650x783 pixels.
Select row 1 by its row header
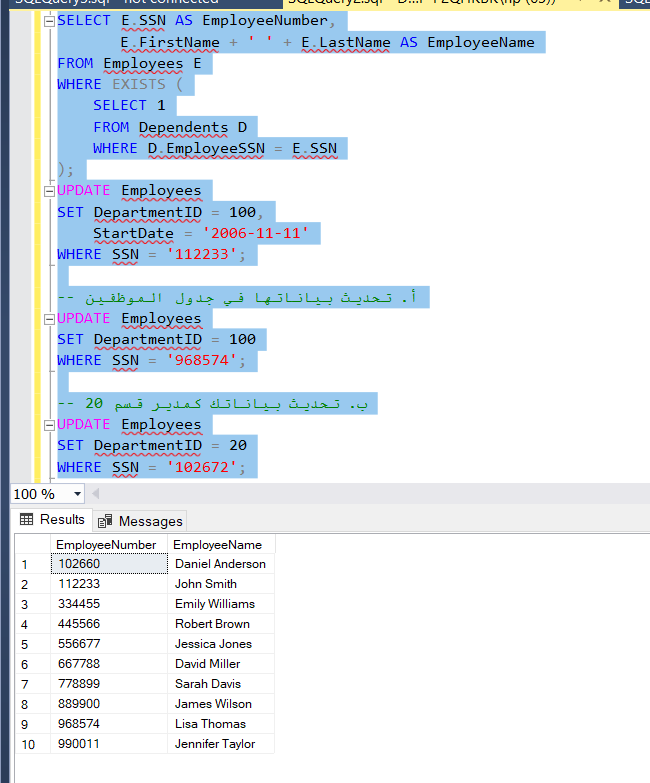point(30,564)
